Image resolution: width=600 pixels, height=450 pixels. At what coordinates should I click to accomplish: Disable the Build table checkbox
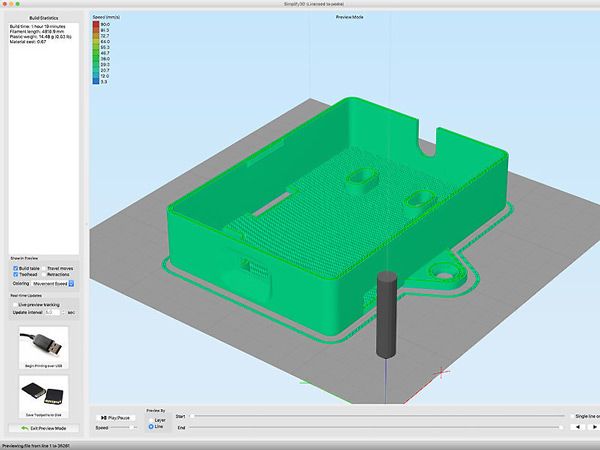tap(15, 268)
